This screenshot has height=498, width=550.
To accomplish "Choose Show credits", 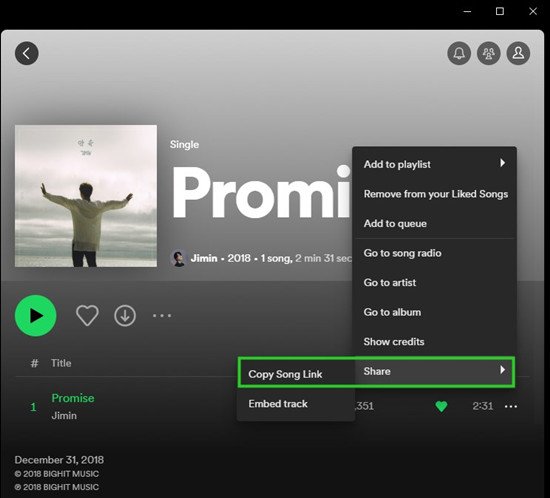I will coord(434,342).
